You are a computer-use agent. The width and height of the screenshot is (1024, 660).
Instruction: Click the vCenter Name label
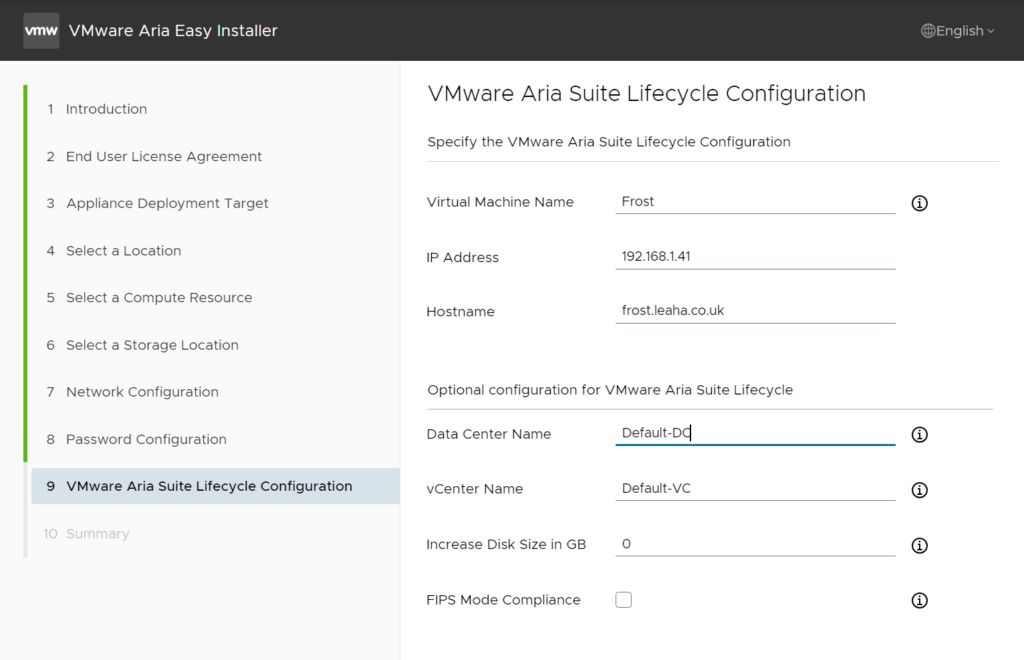(474, 488)
